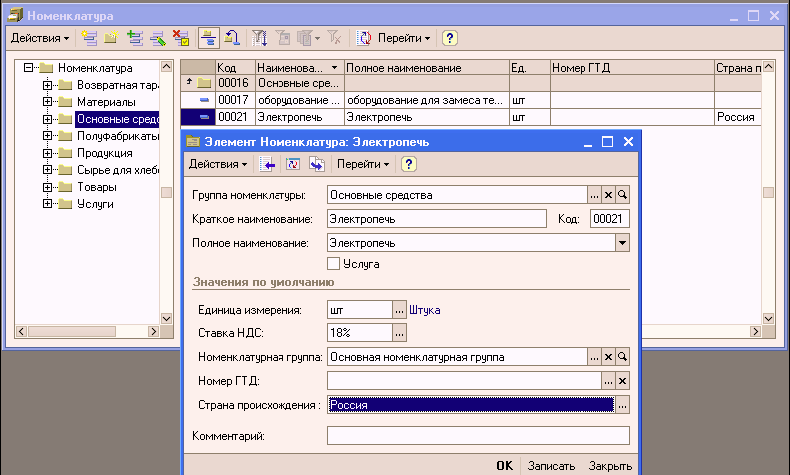Viewport: 790px width, 475px height.
Task: Click the add new group folder icon
Action: point(112,38)
